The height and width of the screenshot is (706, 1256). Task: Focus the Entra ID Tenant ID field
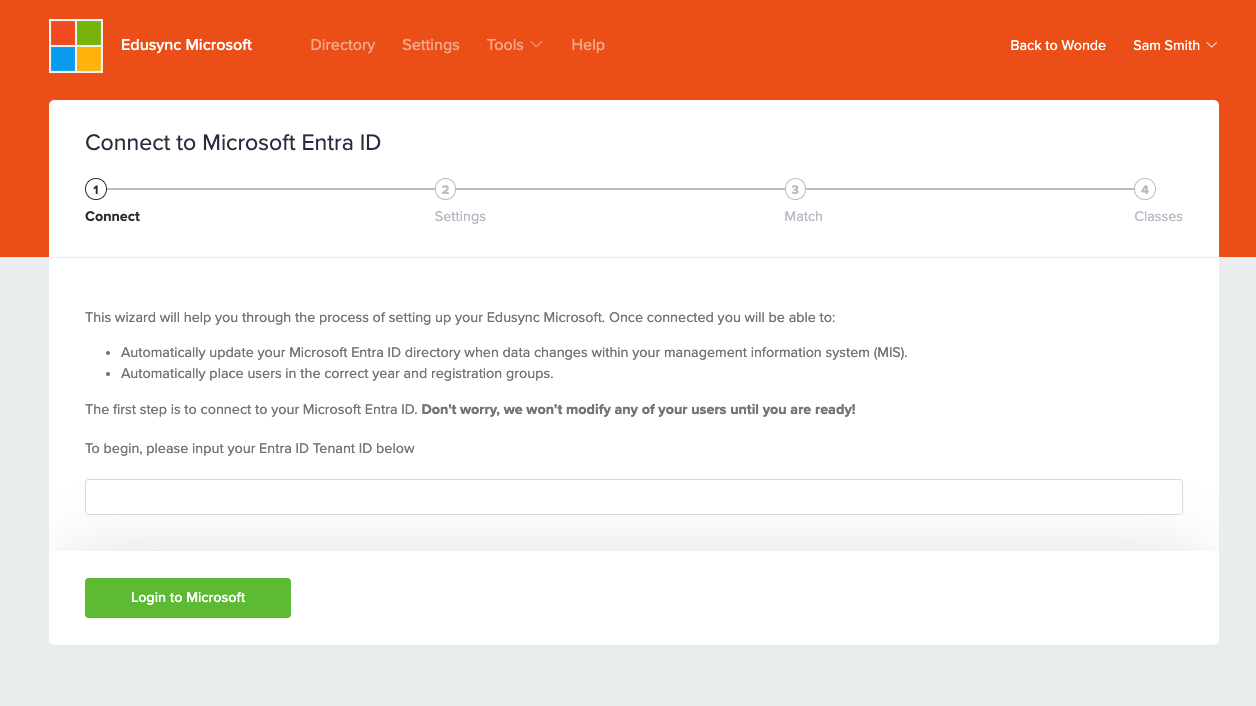[x=634, y=497]
